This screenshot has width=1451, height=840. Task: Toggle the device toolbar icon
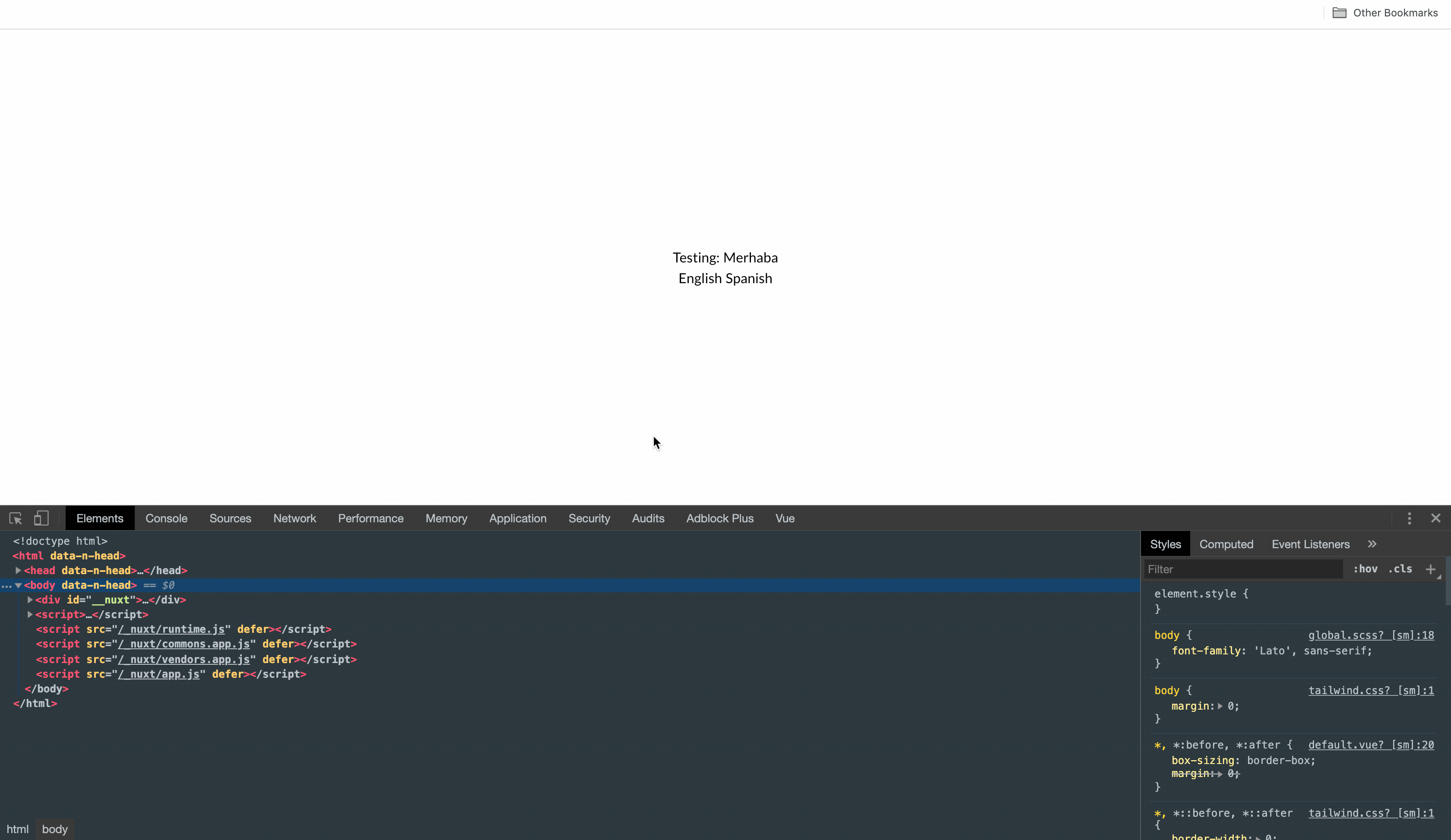[x=41, y=518]
